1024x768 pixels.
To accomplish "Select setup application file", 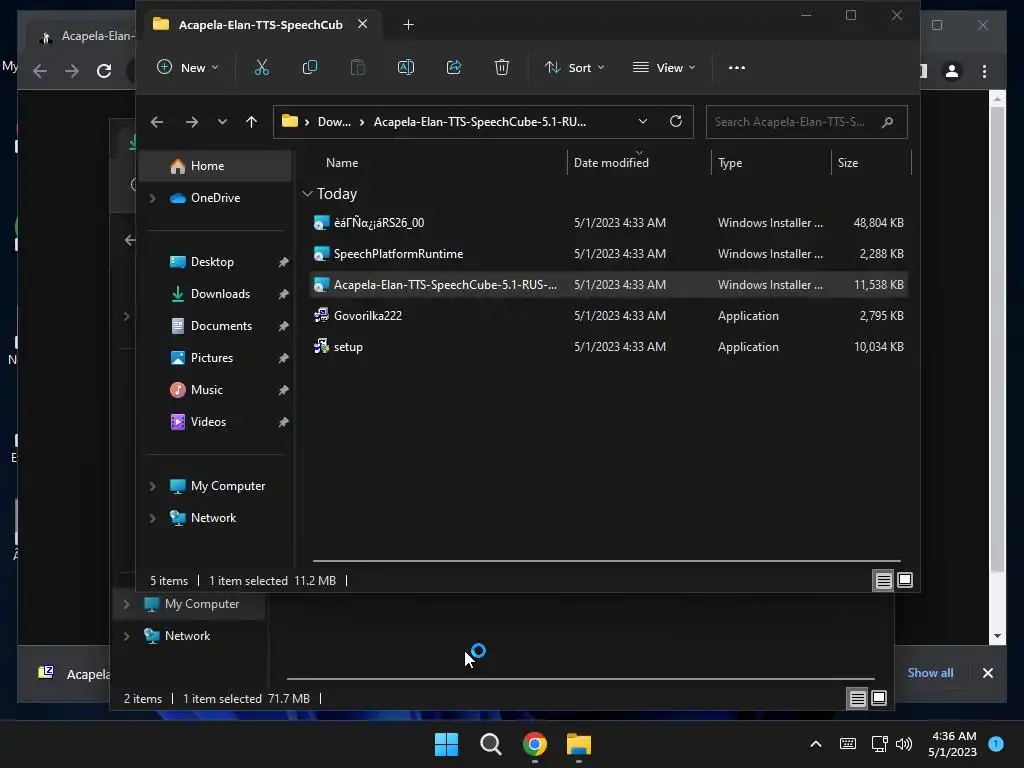I will point(608,347).
